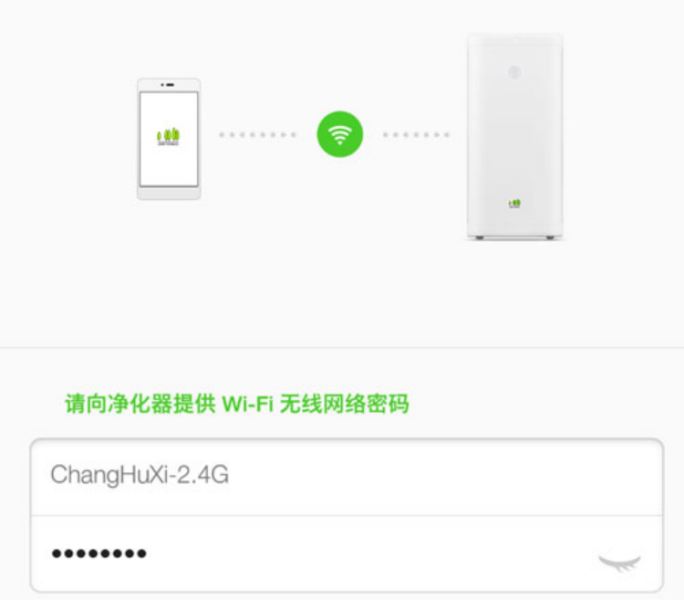Click "无线网络密码" text in the heading
The image size is (684, 600).
(344, 403)
